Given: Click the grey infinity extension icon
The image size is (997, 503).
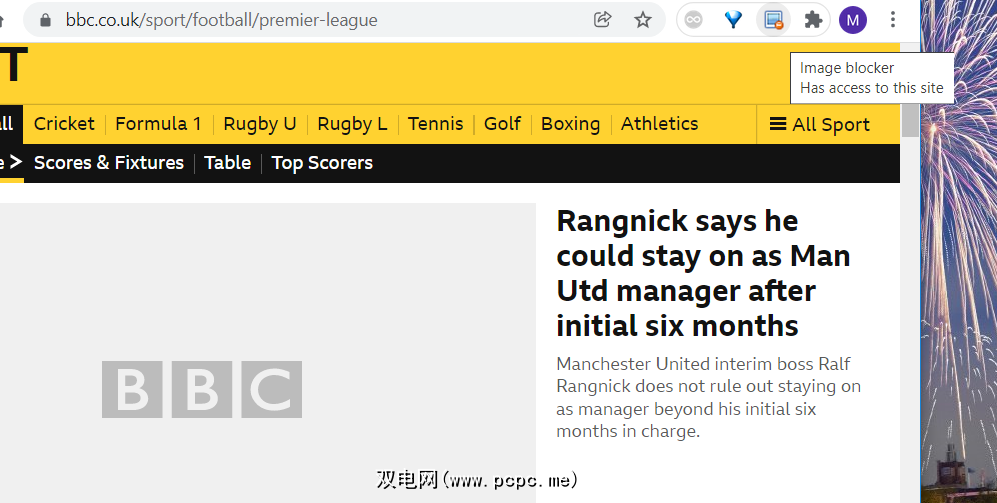Looking at the screenshot, I should (x=693, y=20).
